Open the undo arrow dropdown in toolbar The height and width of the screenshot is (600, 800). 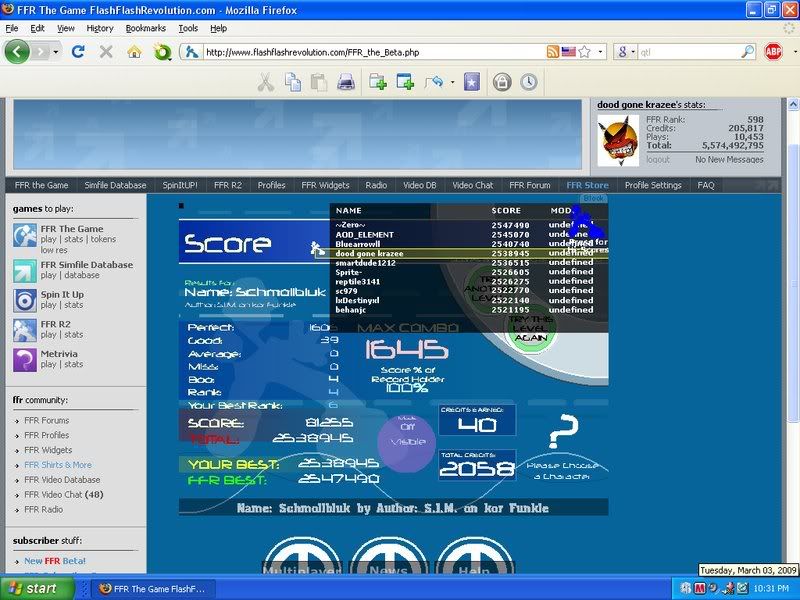(452, 83)
